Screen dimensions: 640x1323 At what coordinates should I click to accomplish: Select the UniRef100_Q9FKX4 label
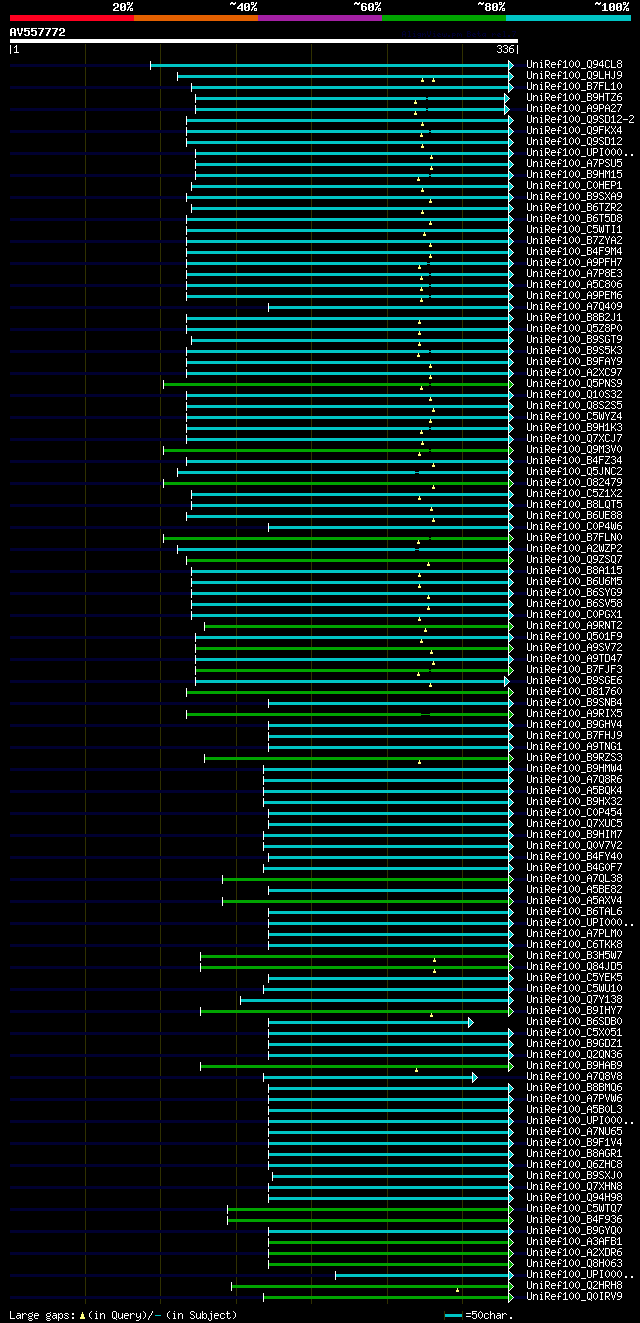pos(574,131)
